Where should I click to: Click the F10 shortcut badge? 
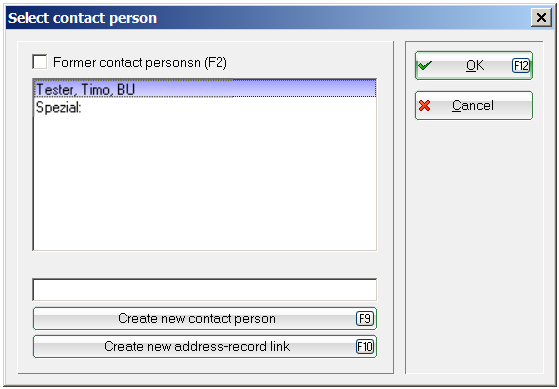365,347
